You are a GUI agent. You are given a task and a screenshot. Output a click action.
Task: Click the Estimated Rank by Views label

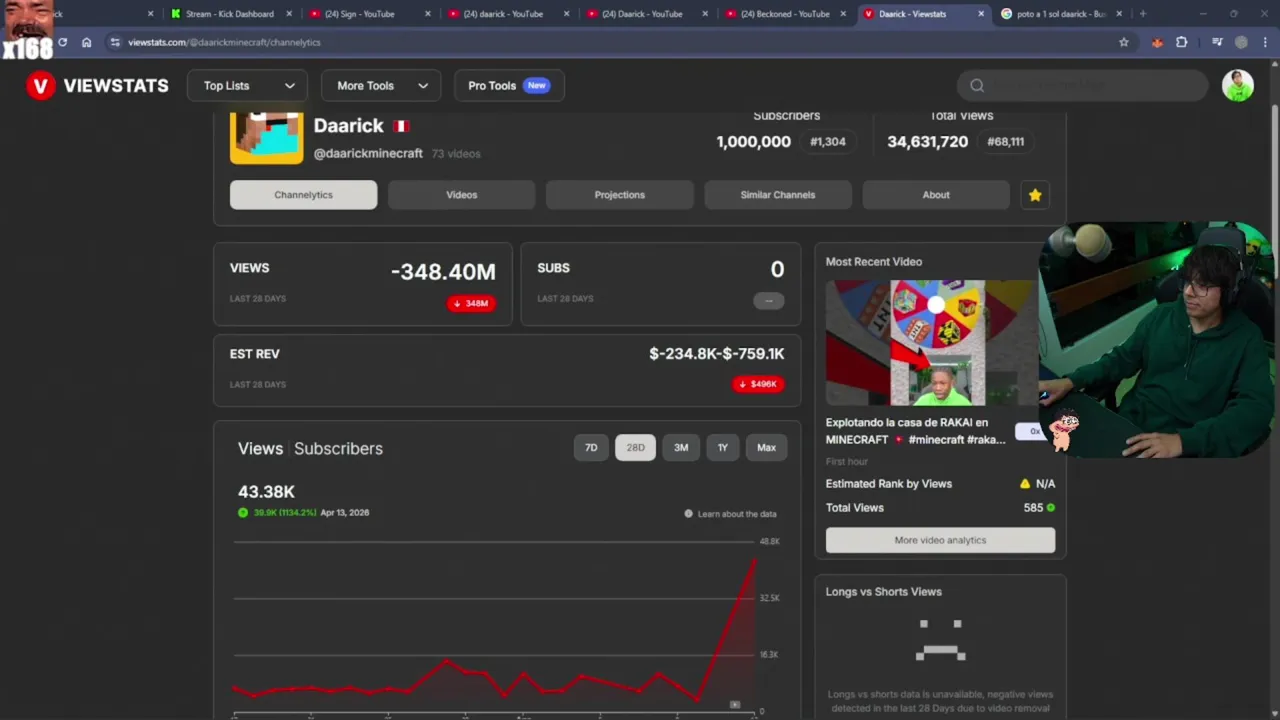tap(888, 484)
